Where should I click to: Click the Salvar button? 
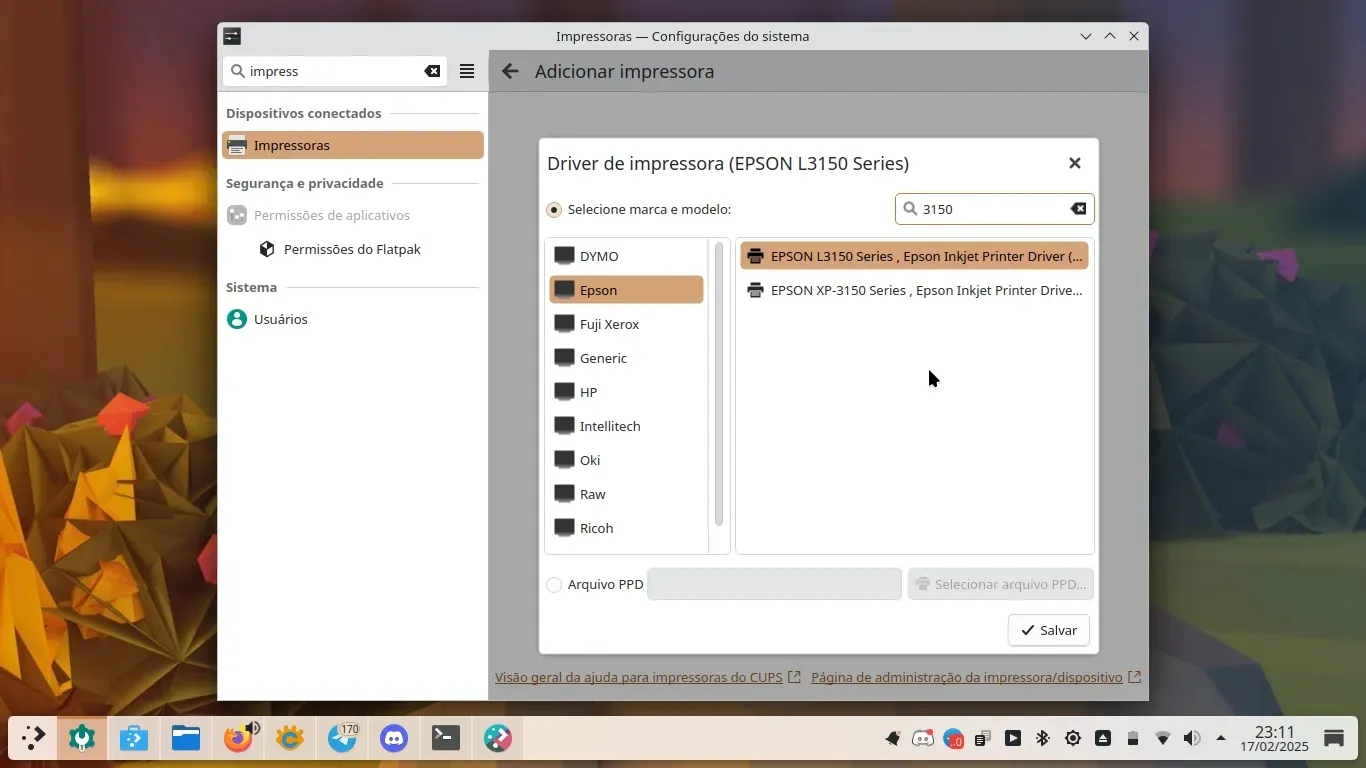1048,630
